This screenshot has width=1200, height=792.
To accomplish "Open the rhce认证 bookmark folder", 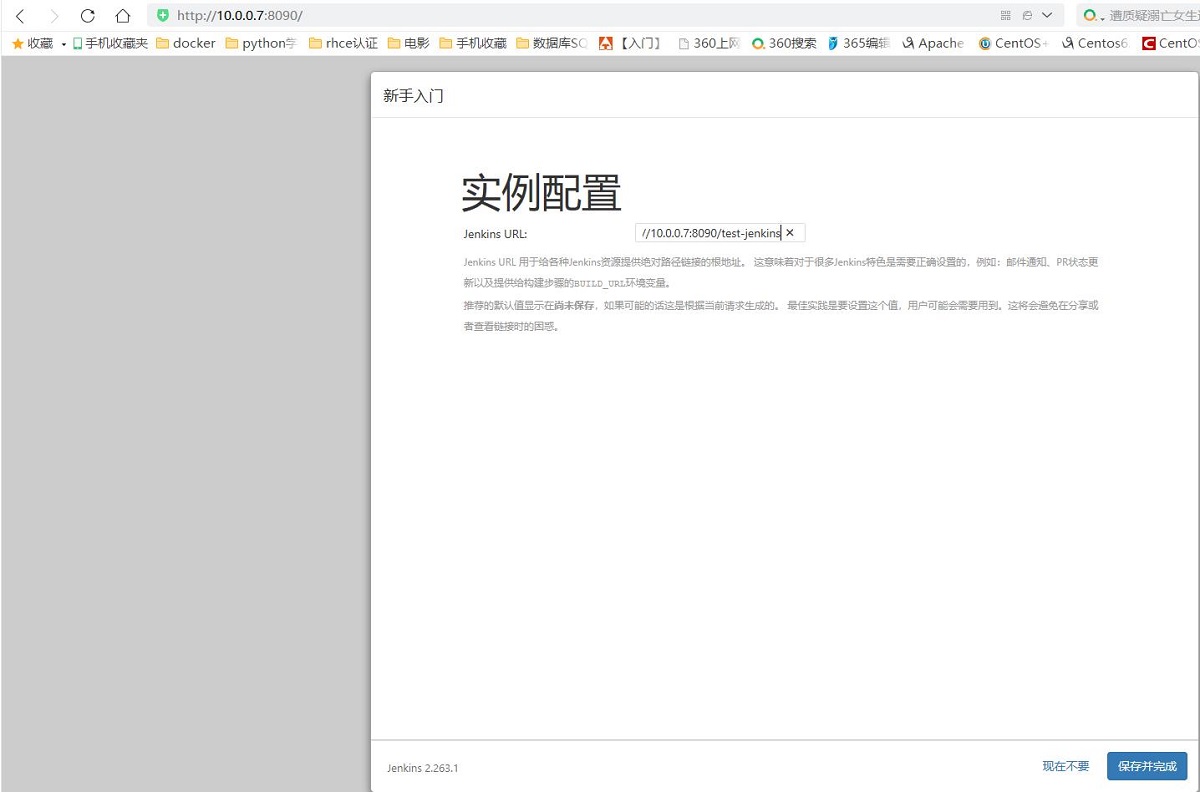I will tap(343, 43).
